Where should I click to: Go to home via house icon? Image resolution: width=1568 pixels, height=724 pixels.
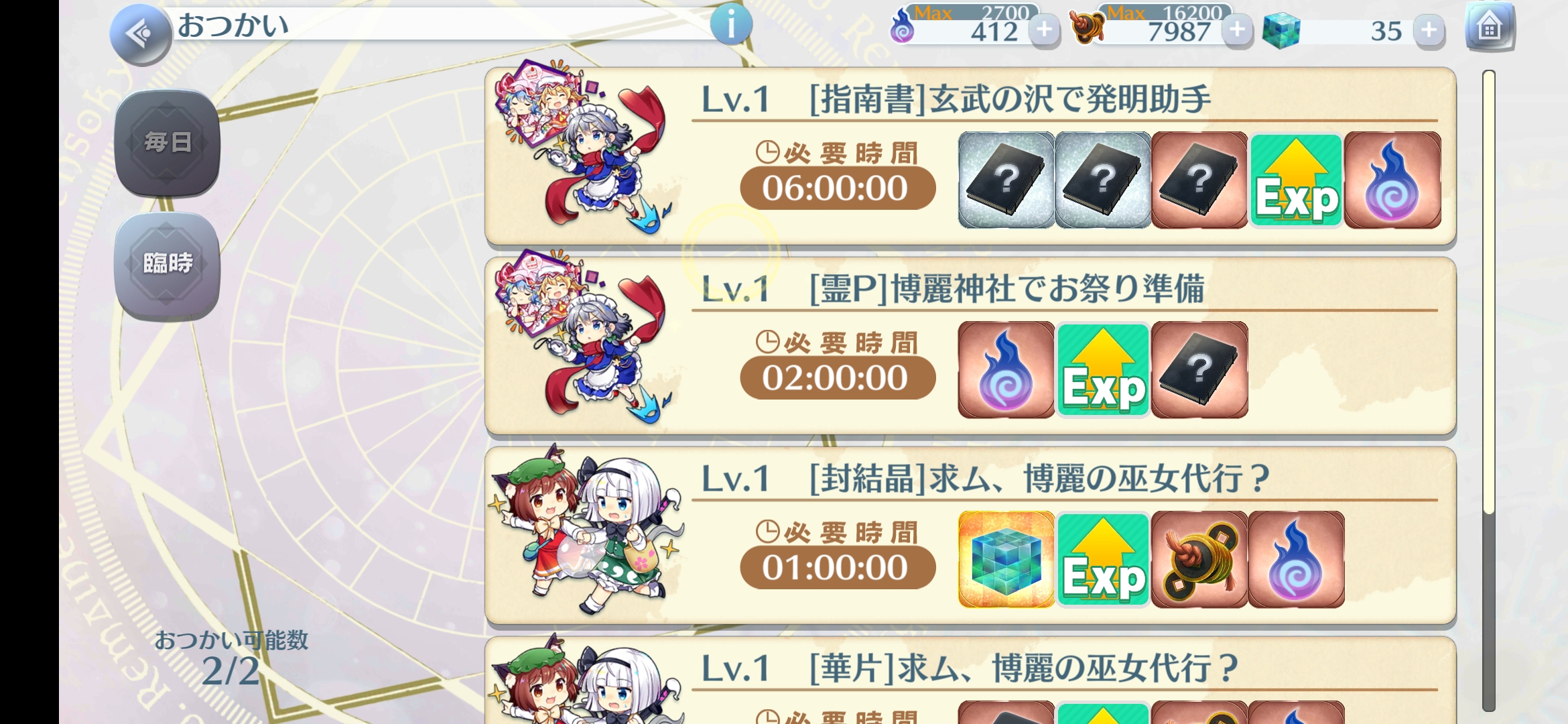pos(1490,27)
